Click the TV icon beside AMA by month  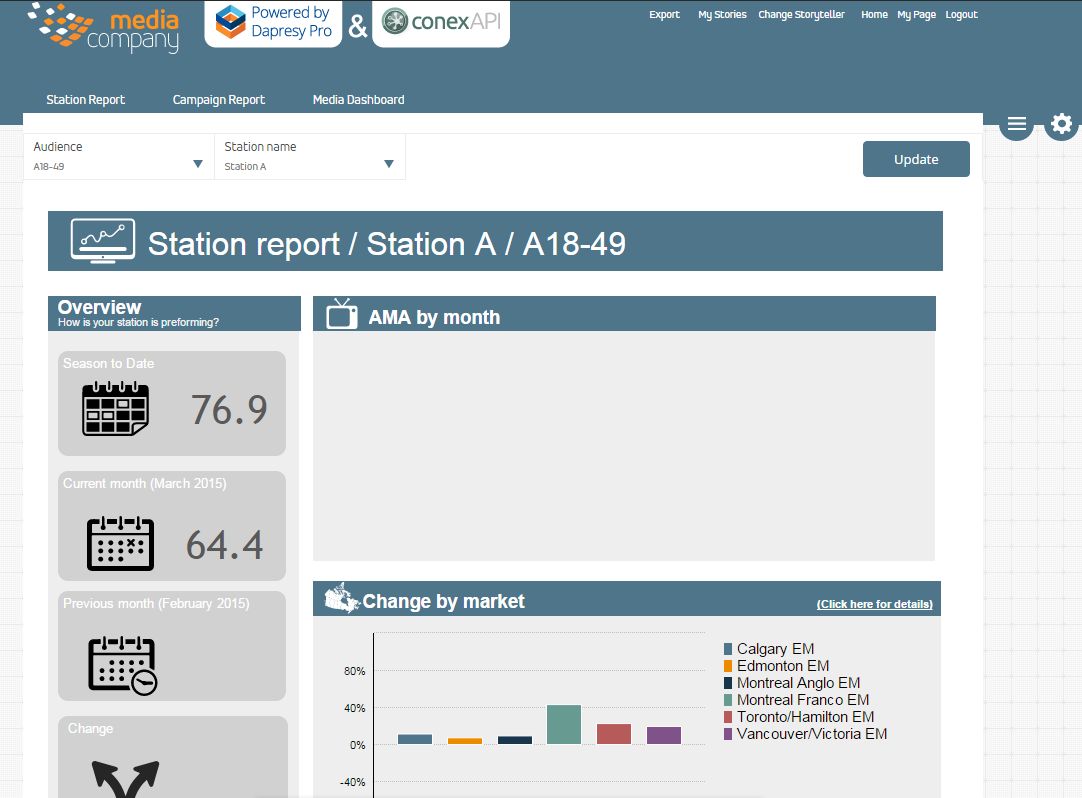click(x=342, y=314)
